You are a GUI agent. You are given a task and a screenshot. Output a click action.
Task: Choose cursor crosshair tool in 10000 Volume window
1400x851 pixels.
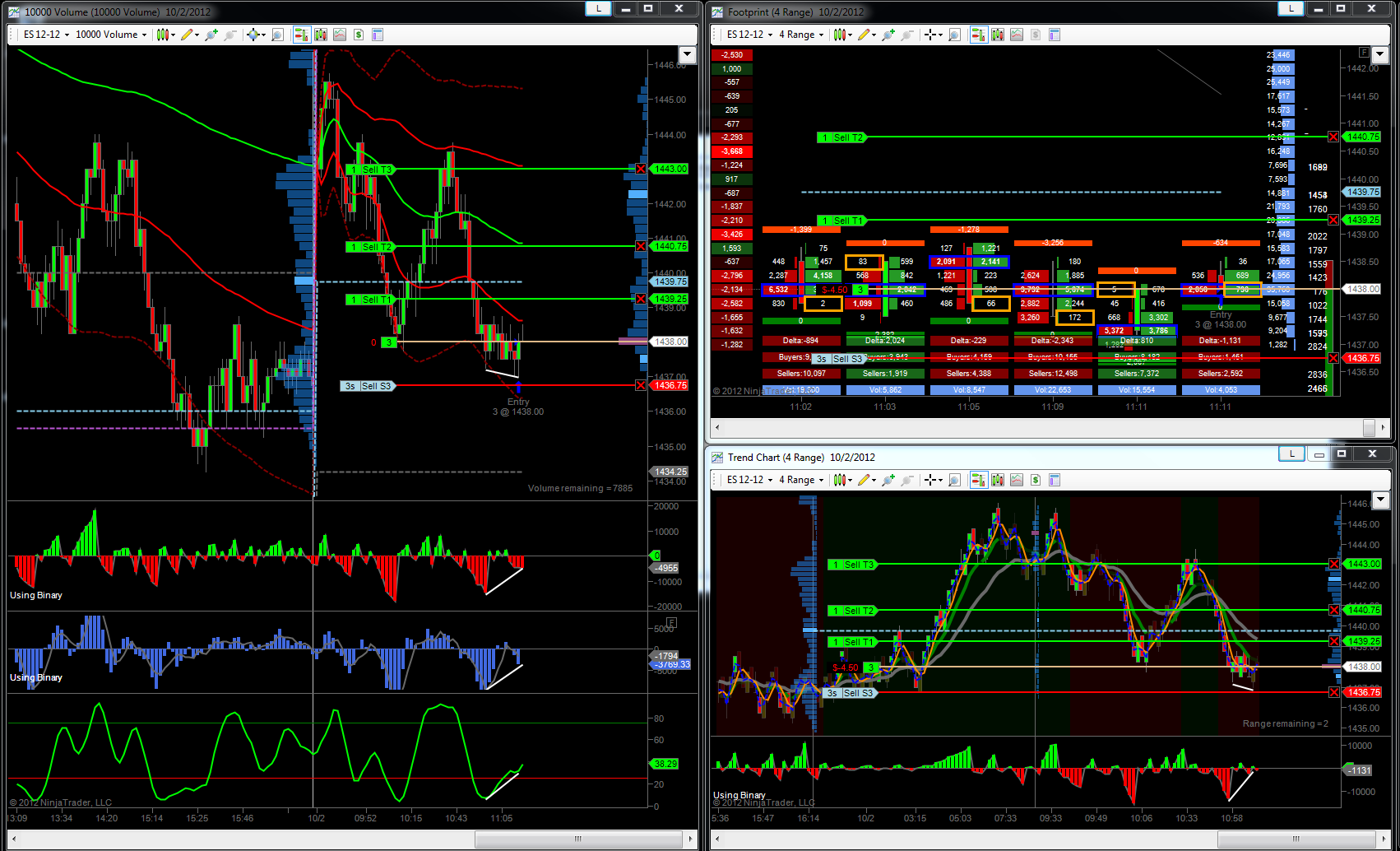tap(254, 35)
